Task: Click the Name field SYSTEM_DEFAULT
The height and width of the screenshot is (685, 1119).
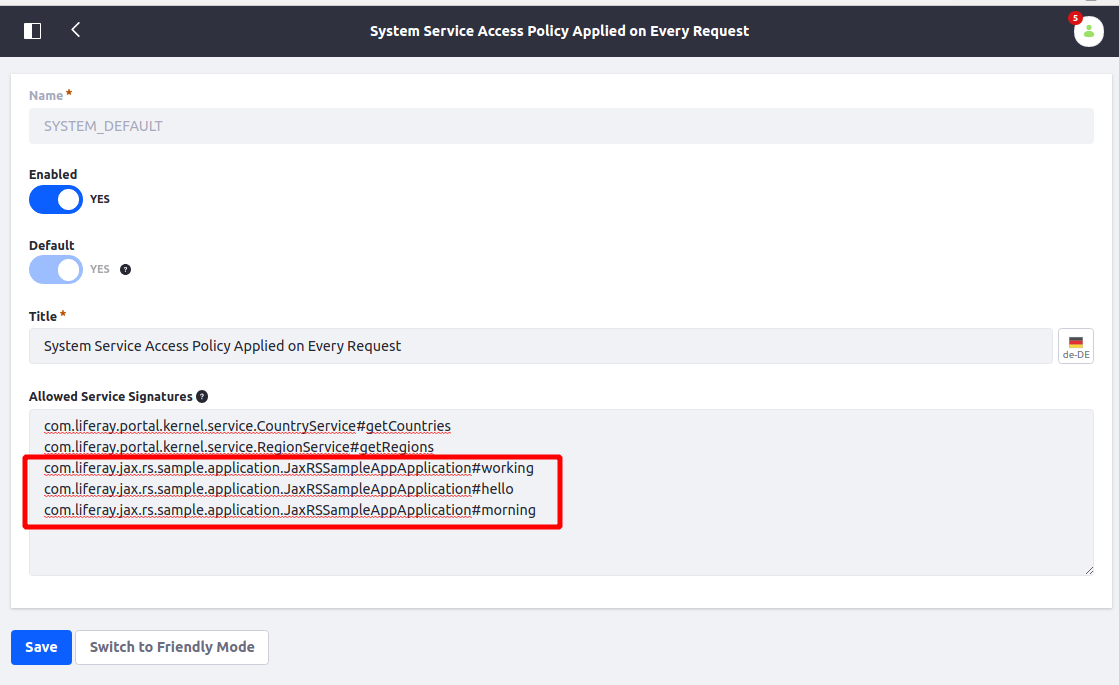Action: click(561, 126)
